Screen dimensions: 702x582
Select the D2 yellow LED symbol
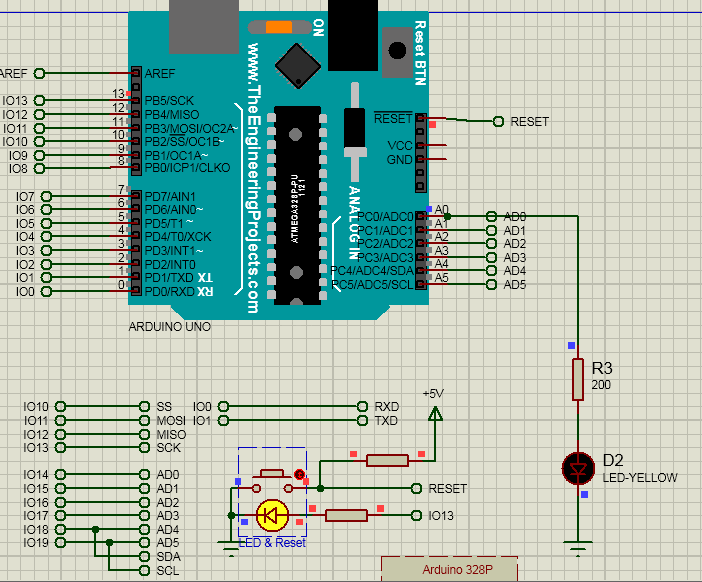[578, 469]
